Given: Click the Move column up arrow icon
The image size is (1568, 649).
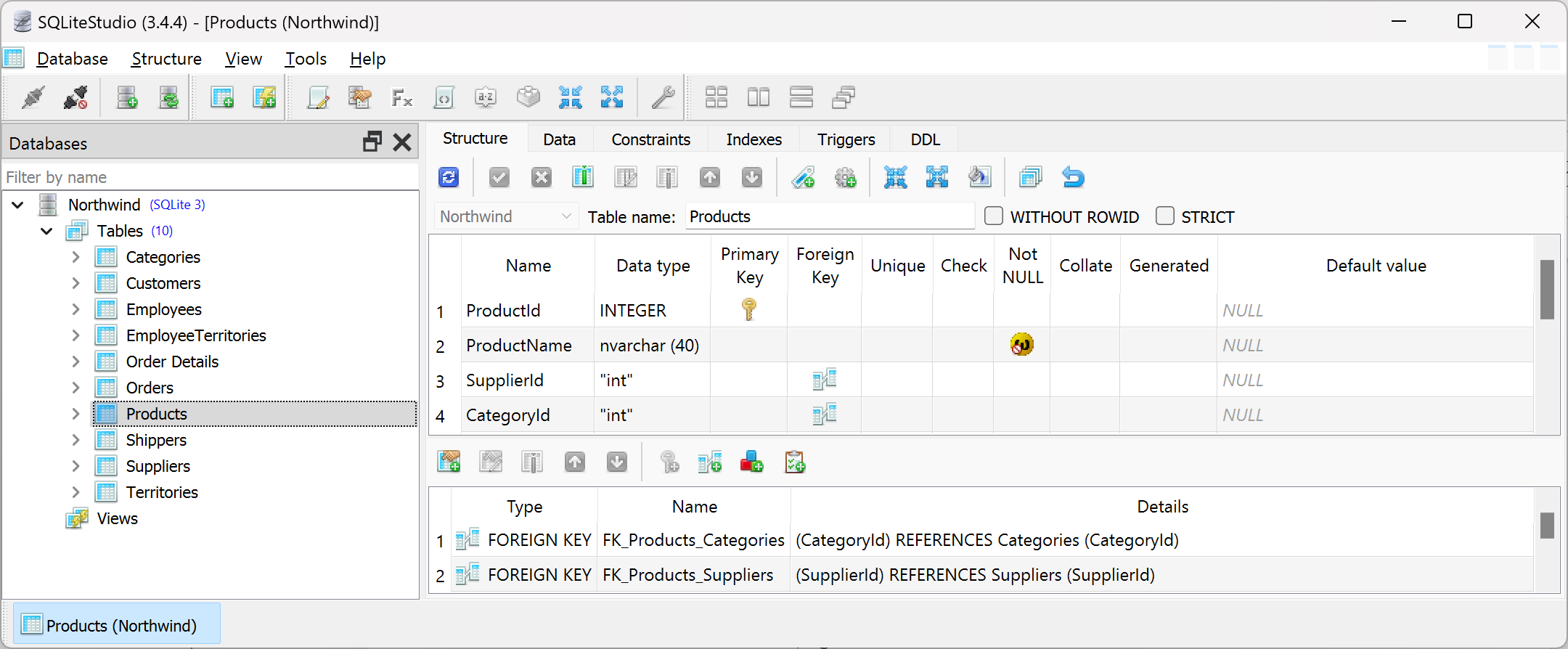Looking at the screenshot, I should tap(709, 177).
